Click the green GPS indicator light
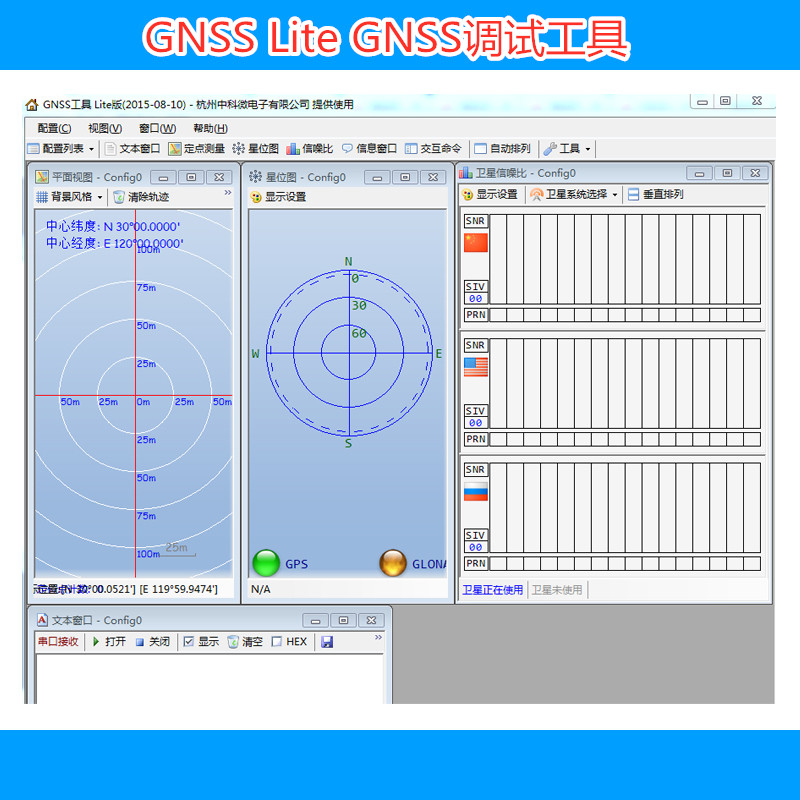This screenshot has width=800, height=800. pos(266,563)
